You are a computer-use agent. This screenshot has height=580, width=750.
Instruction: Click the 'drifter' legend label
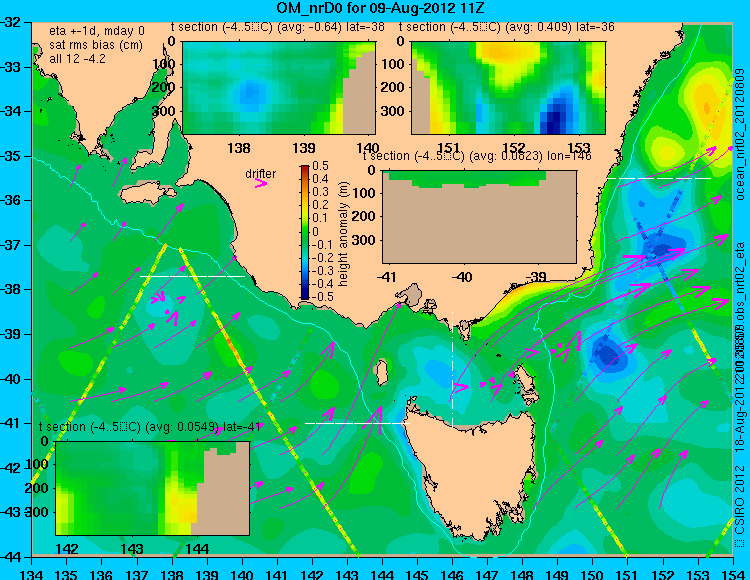coord(261,174)
